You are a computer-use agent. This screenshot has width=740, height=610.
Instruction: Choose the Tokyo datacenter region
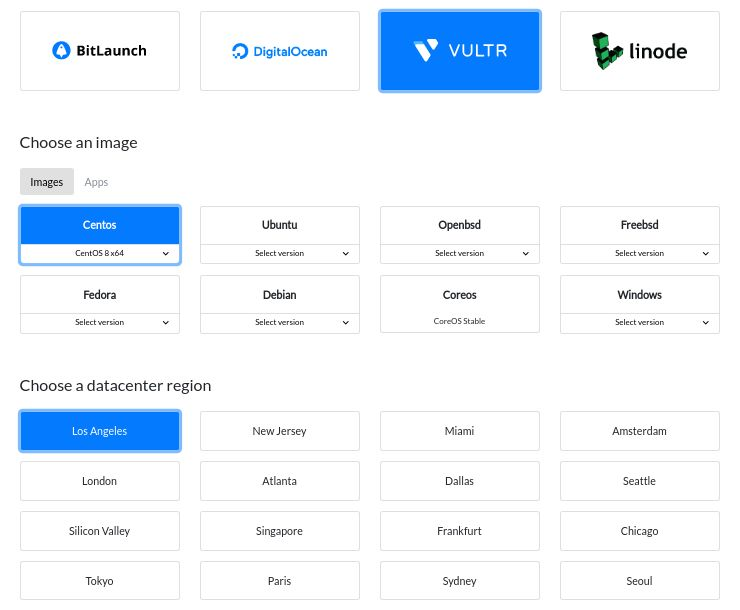pyautogui.click(x=100, y=581)
